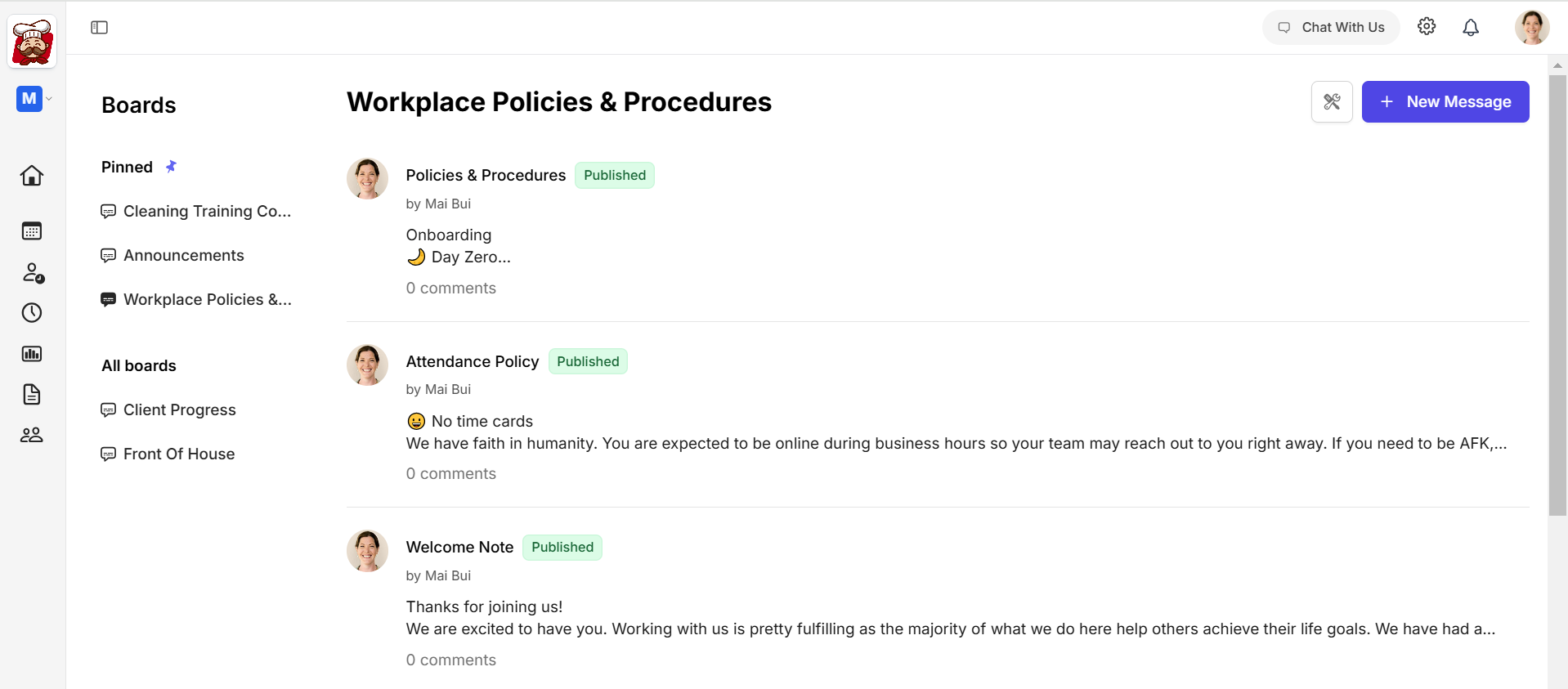Screen dimensions: 1568x689
Task: Unpin the Pinned boards section
Action: (x=172, y=166)
